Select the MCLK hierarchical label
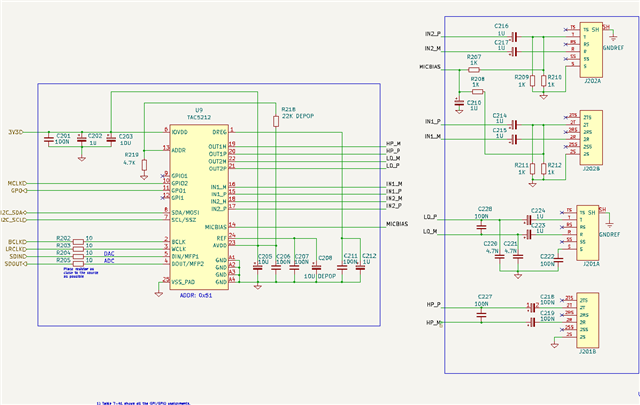The height and width of the screenshot is (405, 640). tap(17, 183)
